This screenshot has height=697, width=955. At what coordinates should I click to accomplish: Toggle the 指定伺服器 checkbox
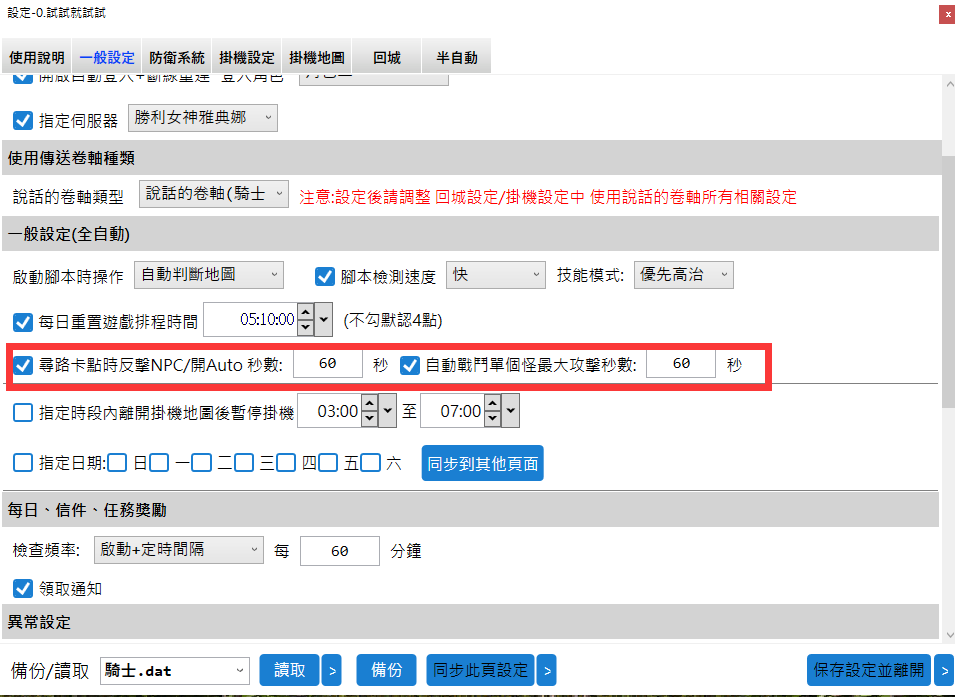click(x=22, y=120)
